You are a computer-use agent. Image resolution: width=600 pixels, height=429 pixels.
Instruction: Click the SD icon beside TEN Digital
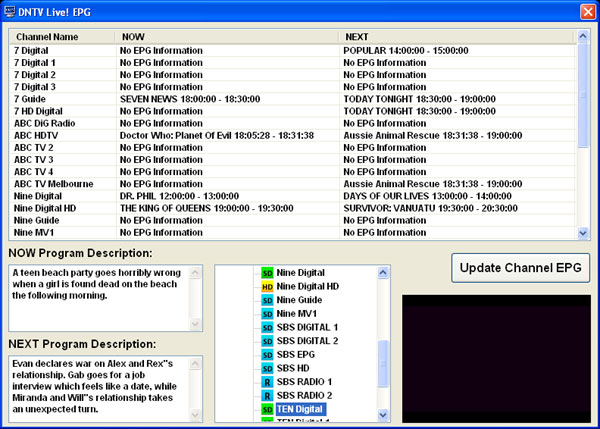click(267, 409)
